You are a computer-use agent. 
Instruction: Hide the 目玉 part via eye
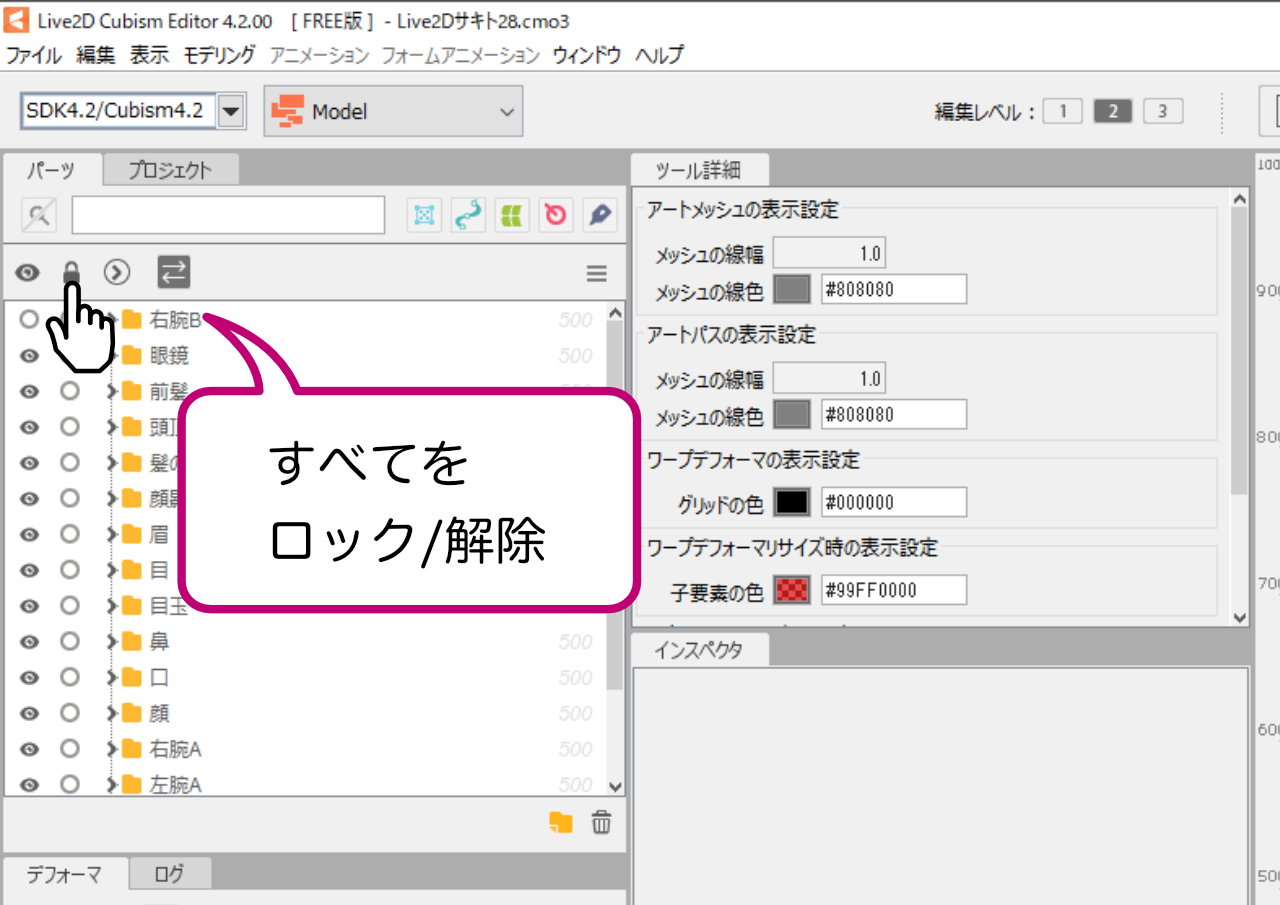29,606
